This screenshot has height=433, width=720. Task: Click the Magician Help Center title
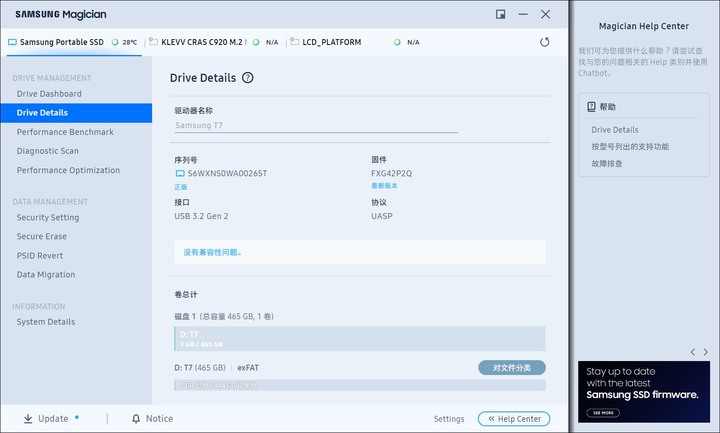tap(644, 26)
